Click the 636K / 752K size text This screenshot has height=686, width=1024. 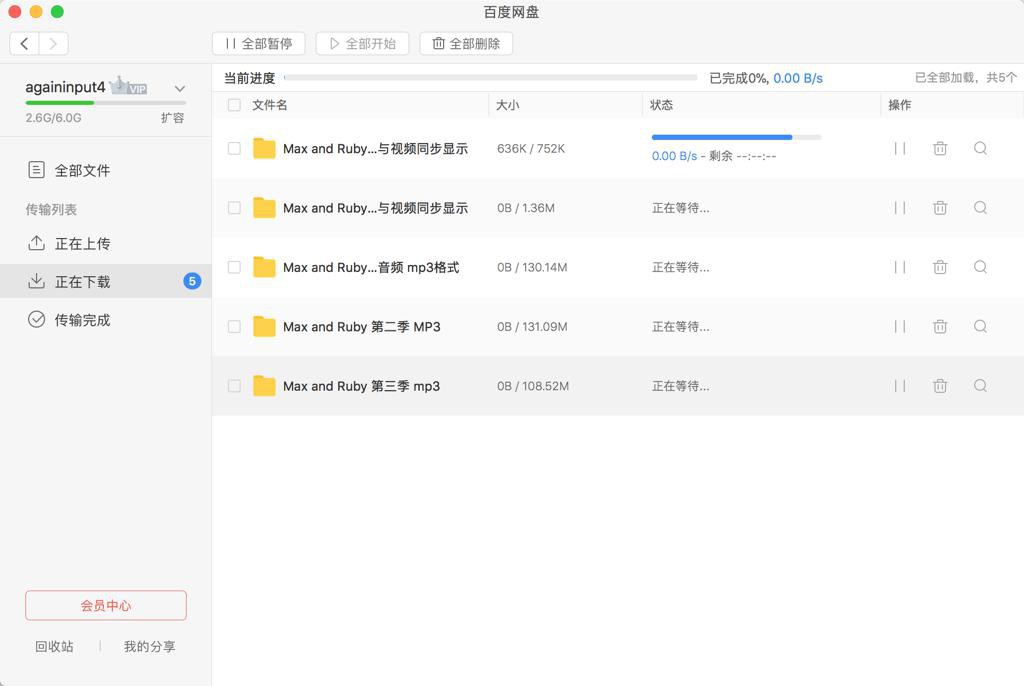pyautogui.click(x=531, y=148)
